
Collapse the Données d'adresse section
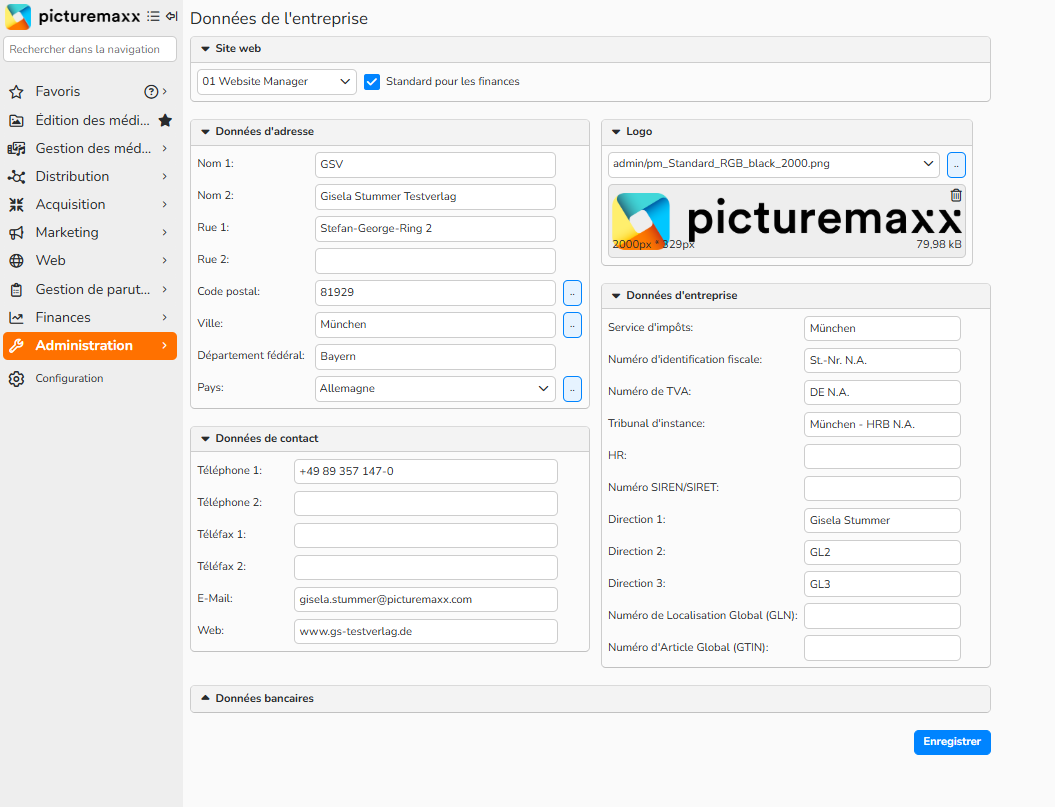(x=205, y=132)
